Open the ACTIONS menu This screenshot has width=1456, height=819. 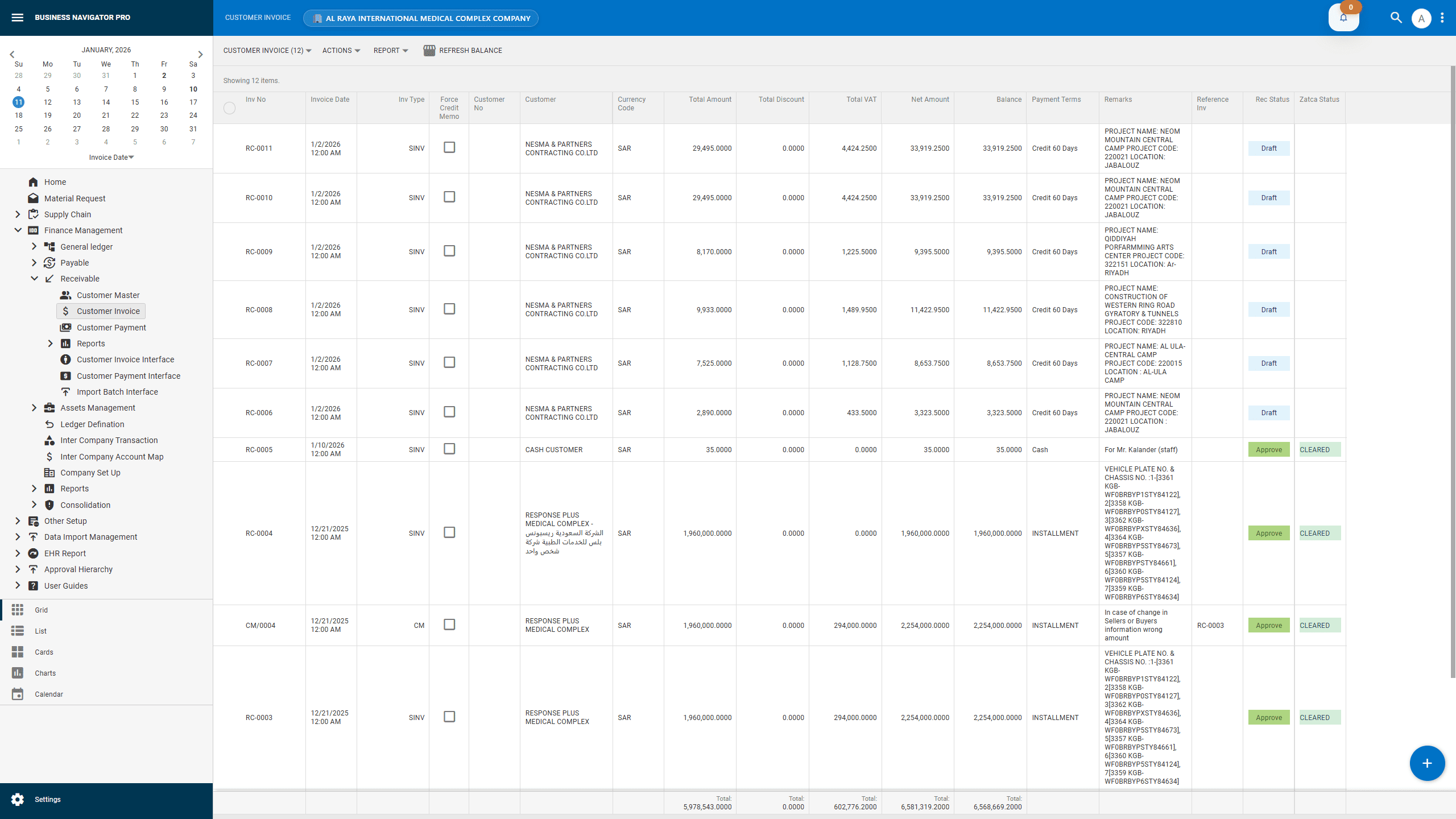340,50
